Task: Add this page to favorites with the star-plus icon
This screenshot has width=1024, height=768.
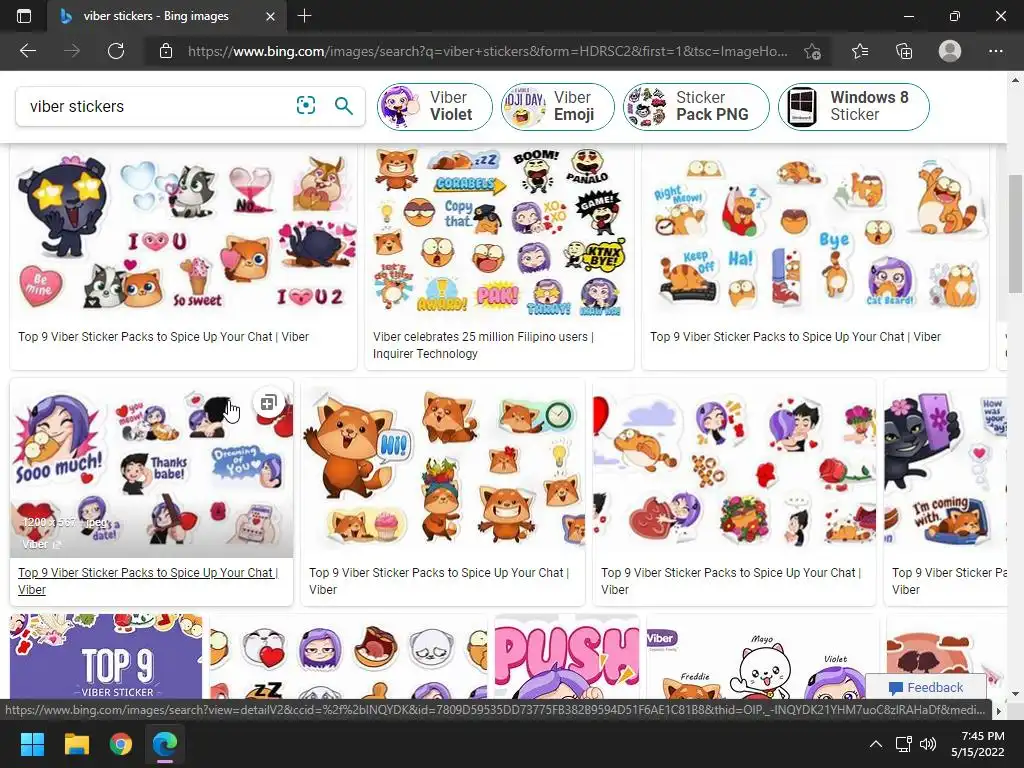Action: (x=812, y=51)
